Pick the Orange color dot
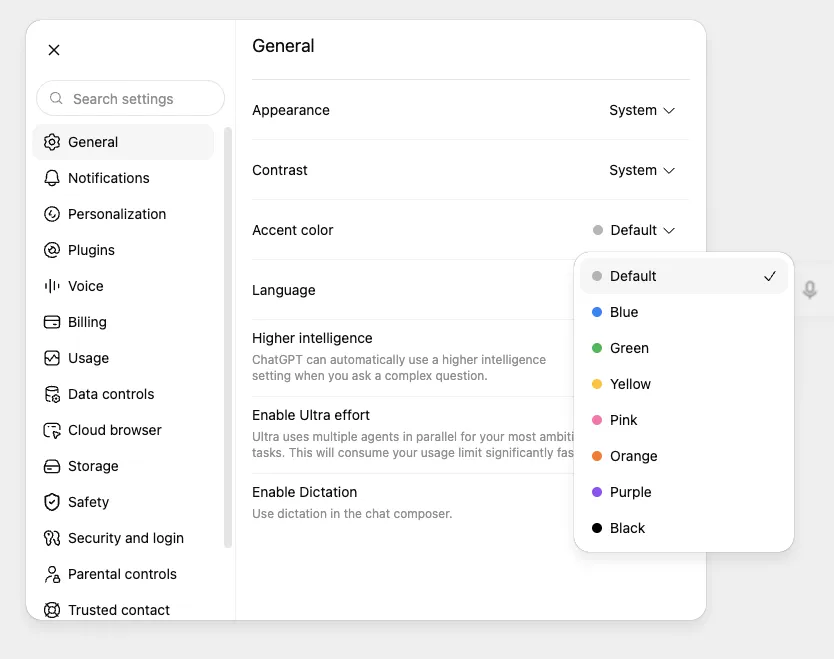The width and height of the screenshot is (834, 659). click(597, 456)
